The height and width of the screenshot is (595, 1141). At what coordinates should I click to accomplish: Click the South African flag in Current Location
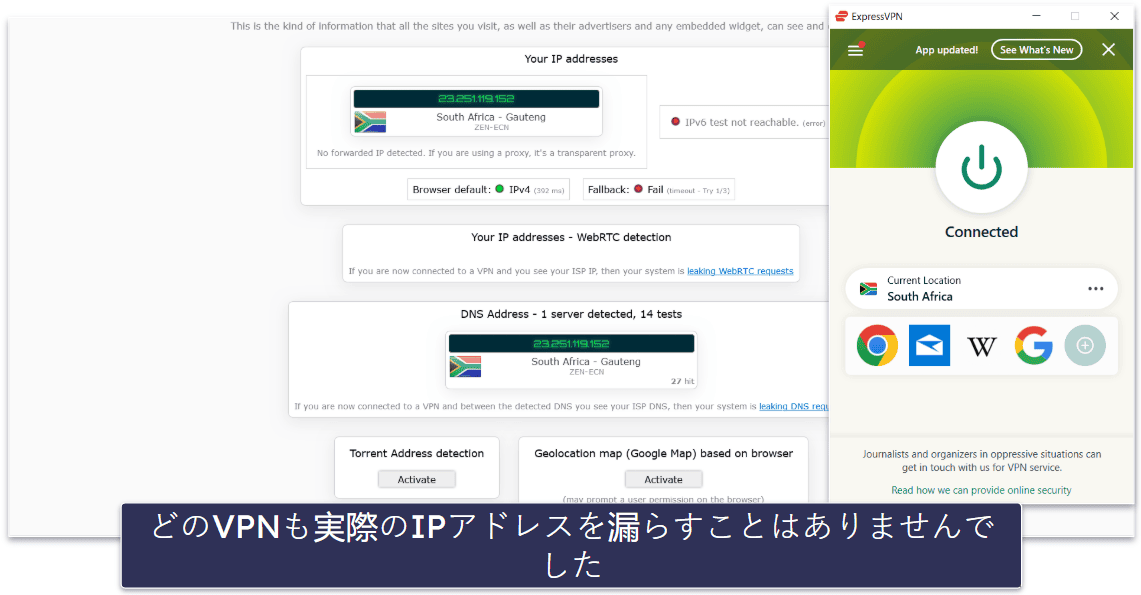click(x=868, y=289)
